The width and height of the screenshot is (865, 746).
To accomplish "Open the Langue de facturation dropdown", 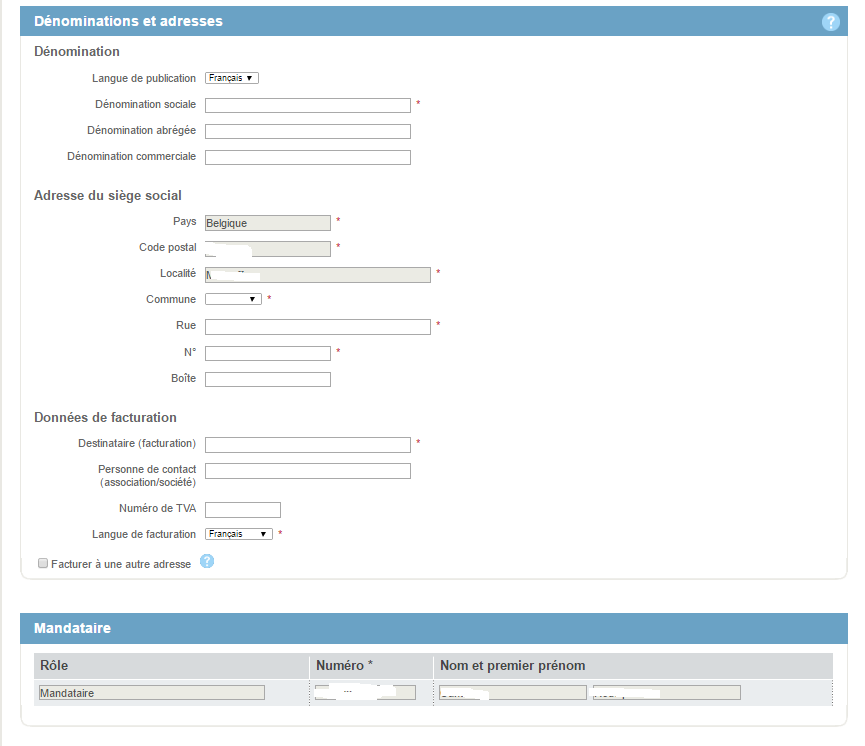I will click(239, 534).
